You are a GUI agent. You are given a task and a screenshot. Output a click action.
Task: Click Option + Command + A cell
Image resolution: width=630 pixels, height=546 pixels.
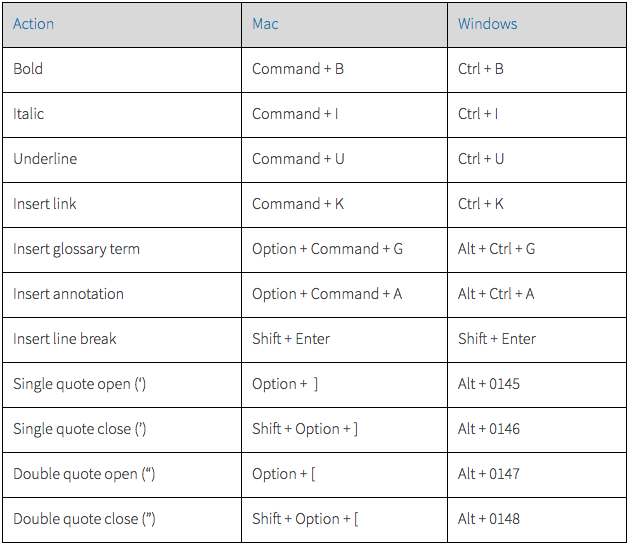click(344, 295)
